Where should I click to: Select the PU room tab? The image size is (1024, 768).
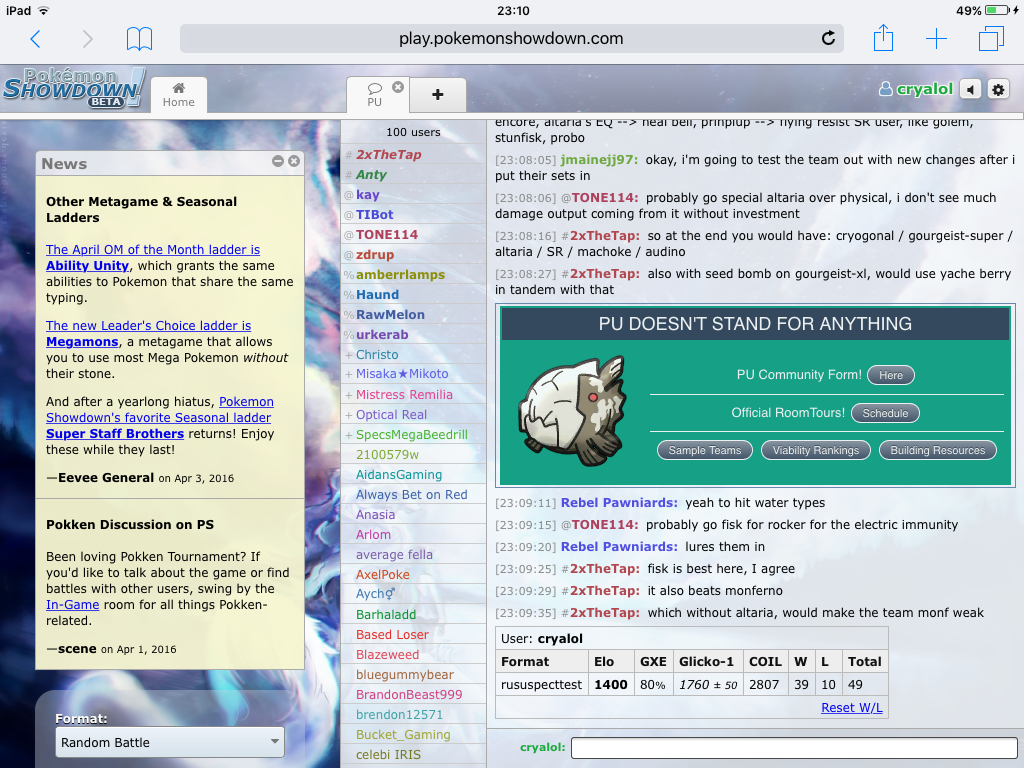[x=374, y=95]
